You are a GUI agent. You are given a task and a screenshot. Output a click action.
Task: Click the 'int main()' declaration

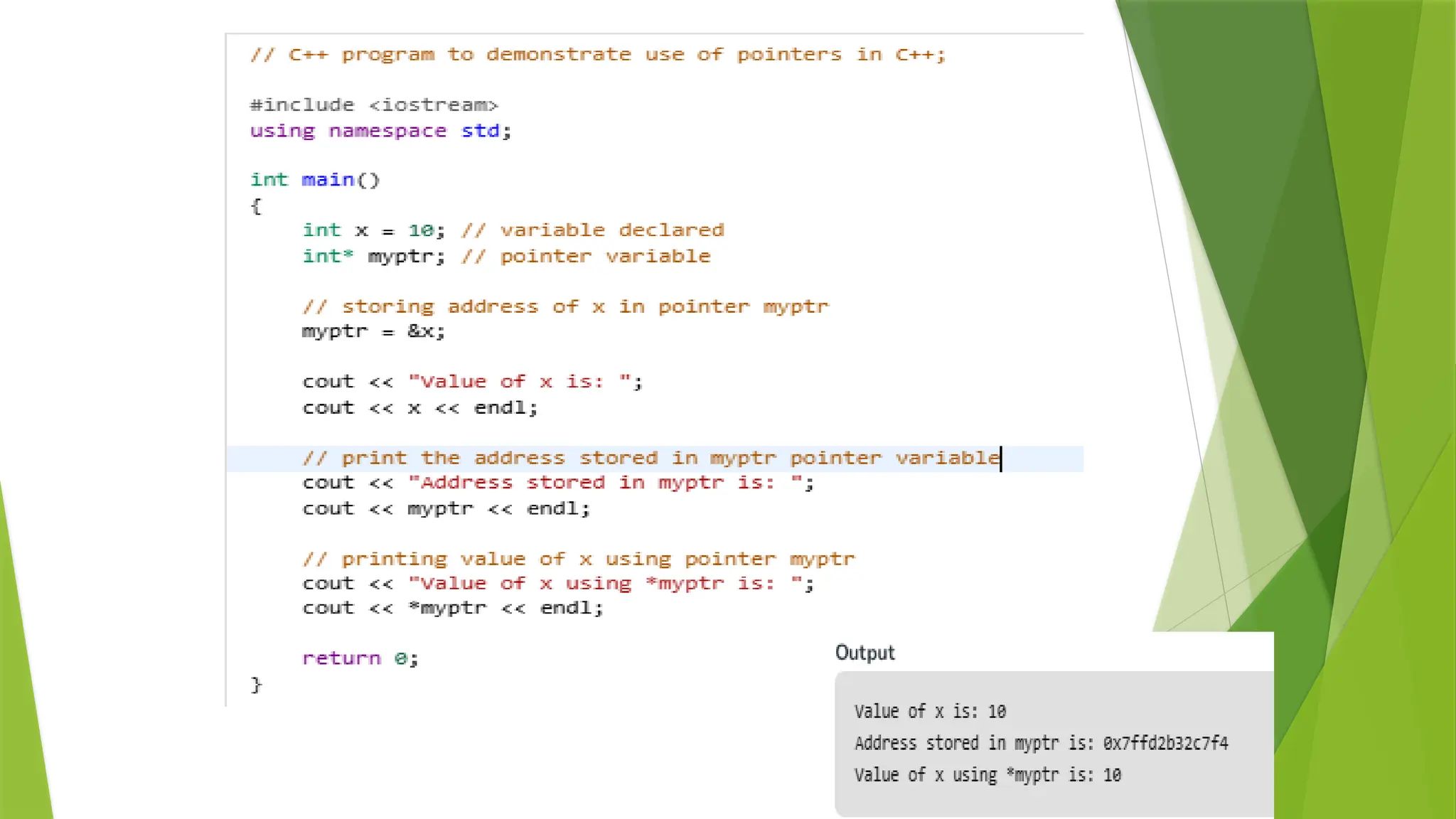click(x=315, y=180)
